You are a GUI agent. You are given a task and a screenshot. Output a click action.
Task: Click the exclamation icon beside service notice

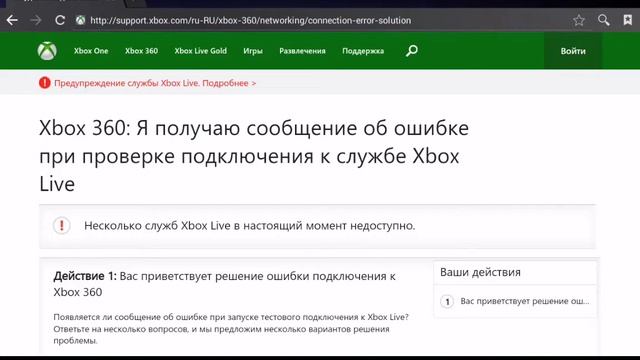62,225
